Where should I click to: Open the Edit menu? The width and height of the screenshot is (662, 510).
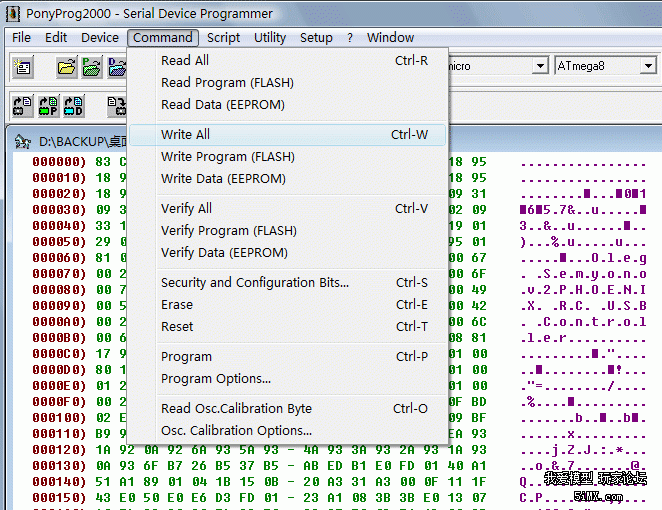point(56,38)
